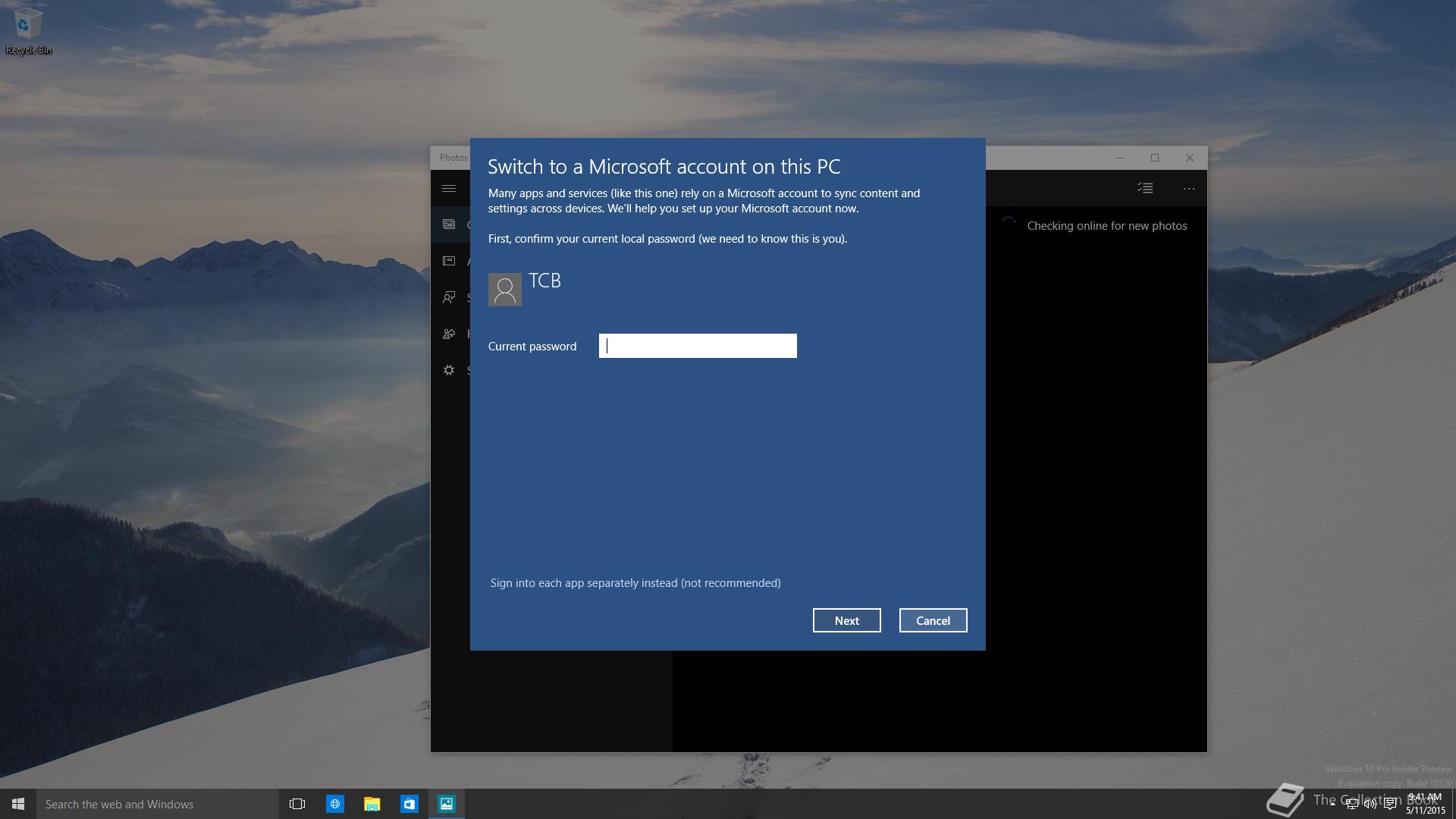Click the Photos sidebar sign-in icon
The height and width of the screenshot is (819, 1456).
[449, 297]
